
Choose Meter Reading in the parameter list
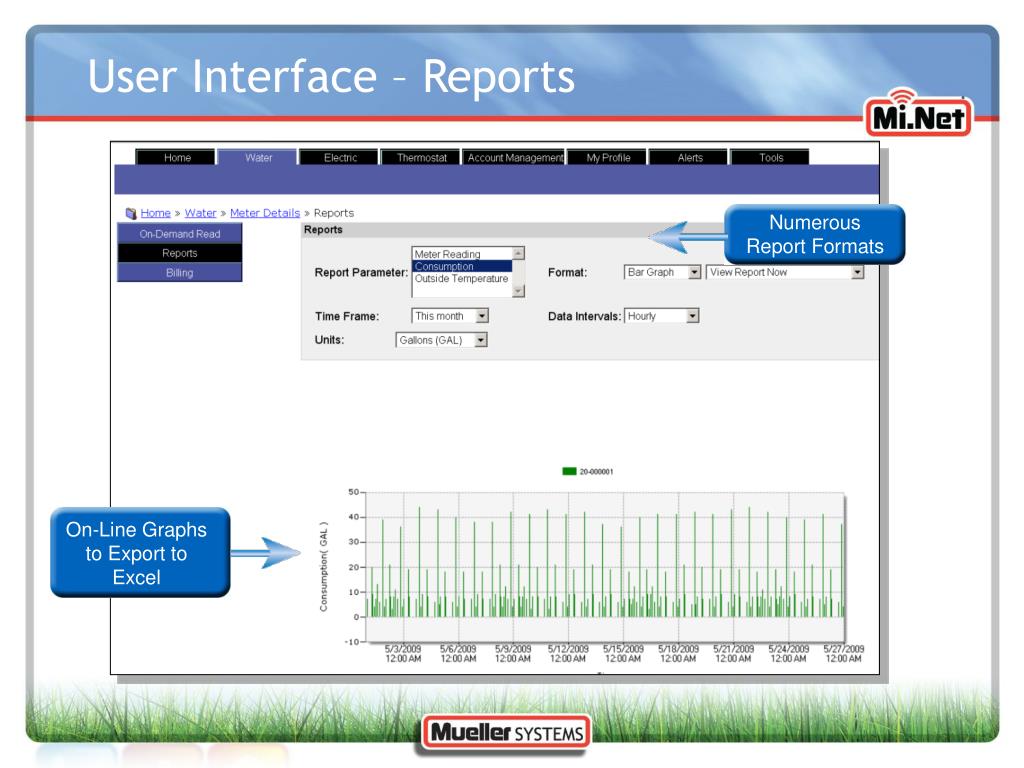pyautogui.click(x=462, y=254)
